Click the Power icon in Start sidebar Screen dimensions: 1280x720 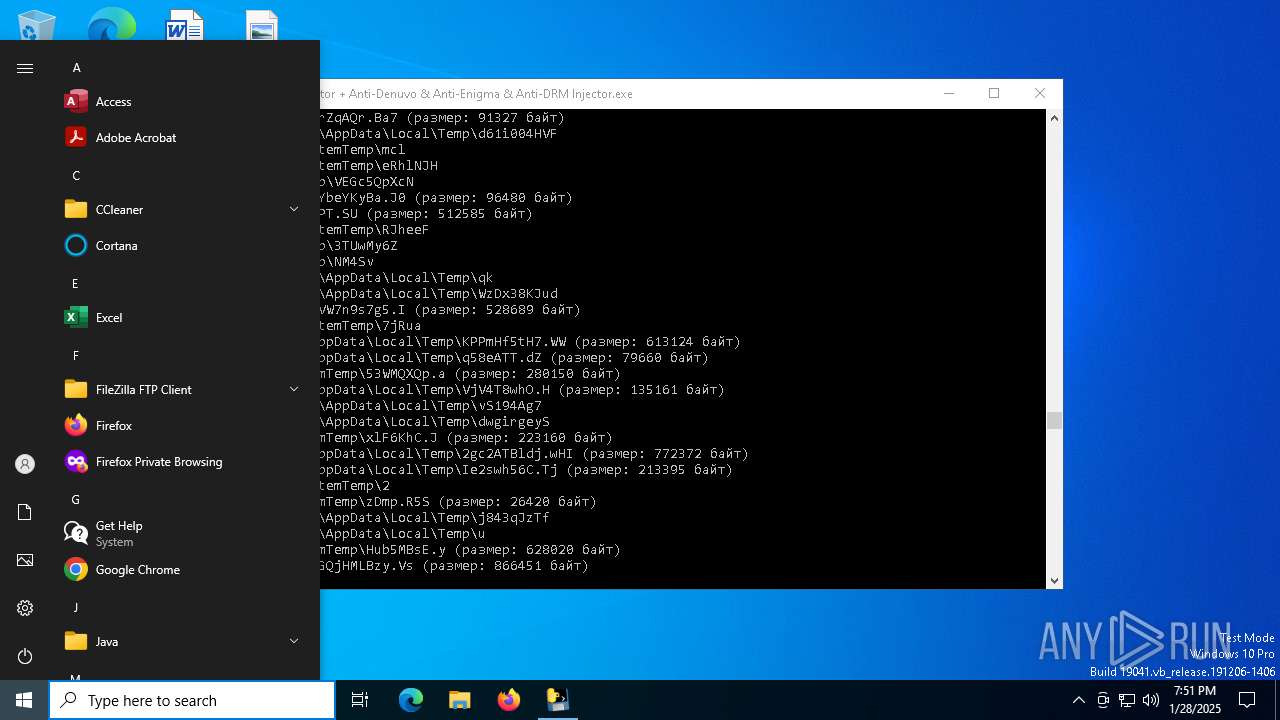coord(25,656)
